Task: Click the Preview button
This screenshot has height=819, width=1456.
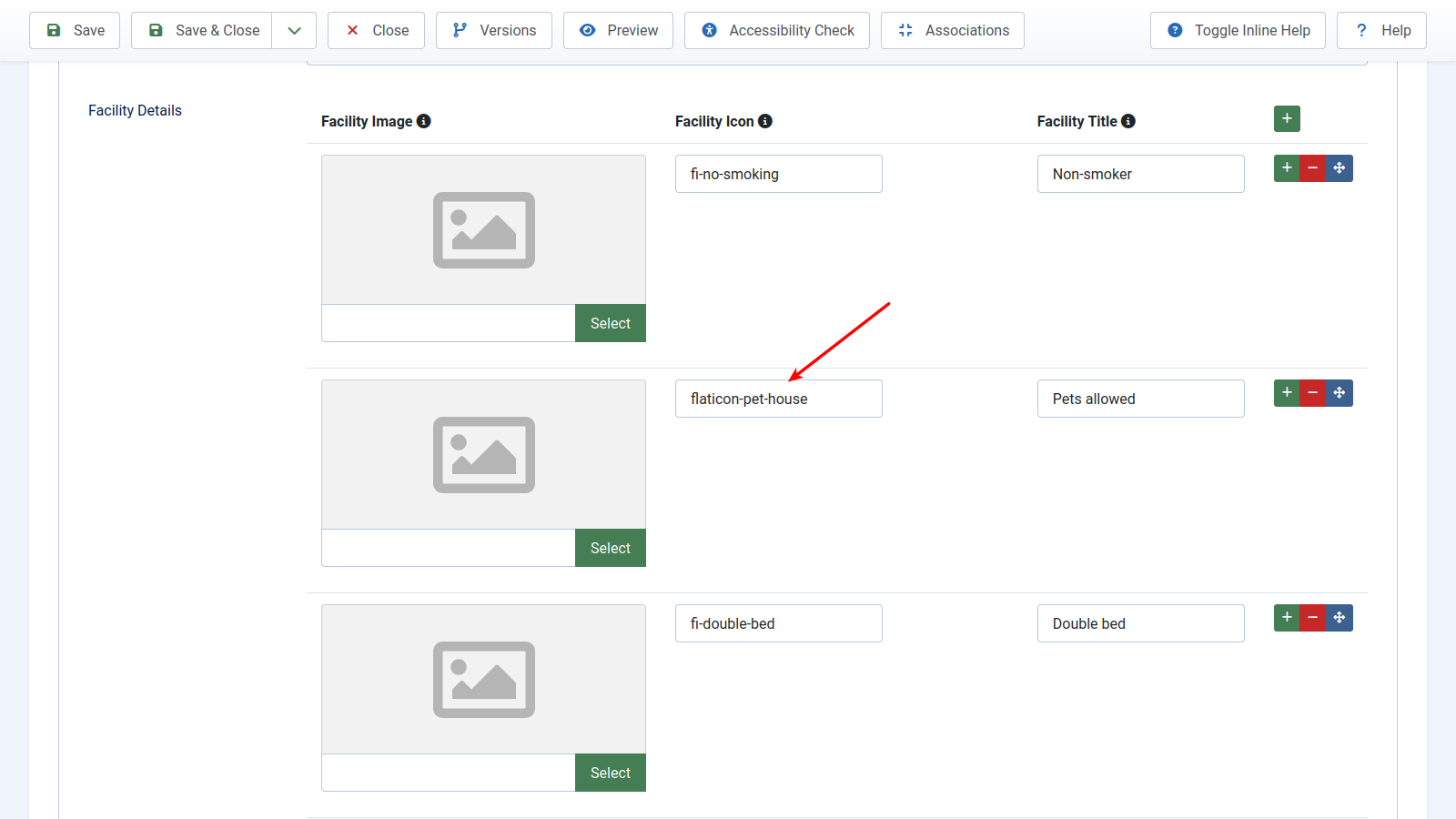Action: [x=618, y=31]
